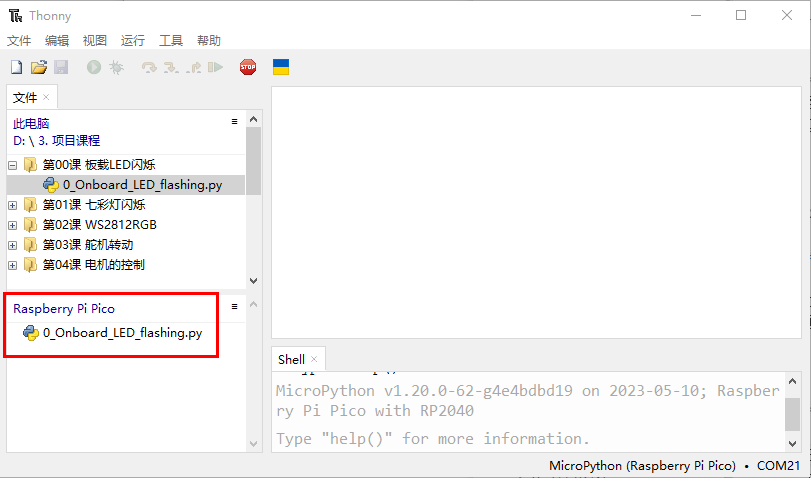Screen dimensions: 811x478
Task: Select 第04课 电机的控制 folder name
Action: [x=93, y=265]
